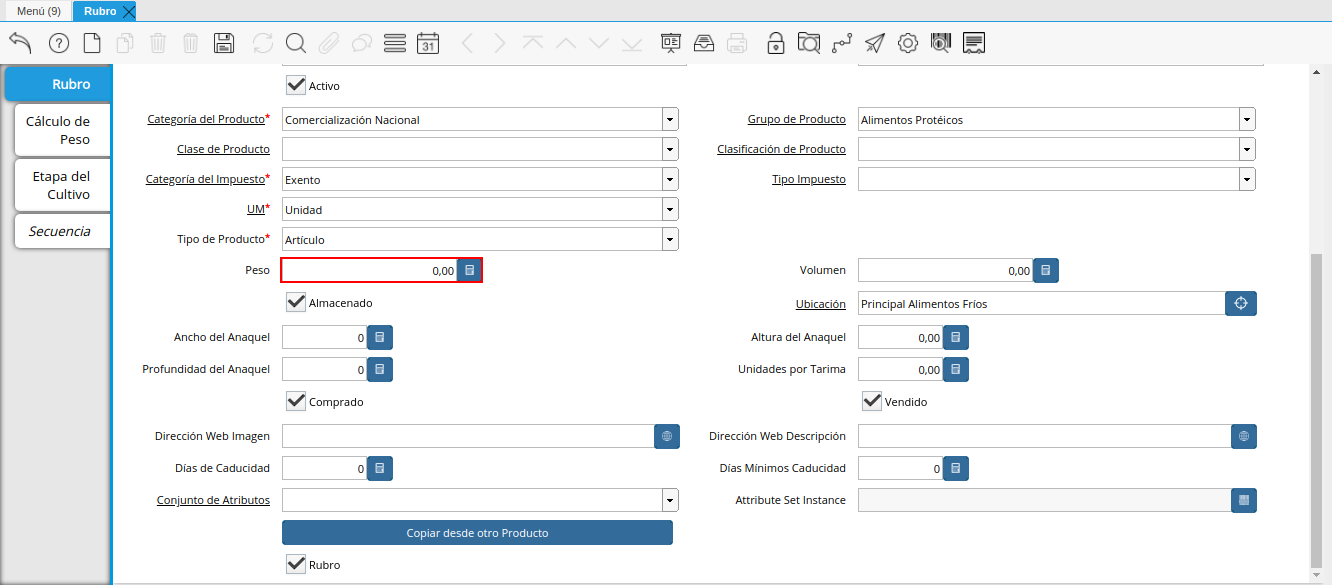The height and width of the screenshot is (585, 1332).
Task: Expand UM unit dropdown
Action: click(x=670, y=210)
